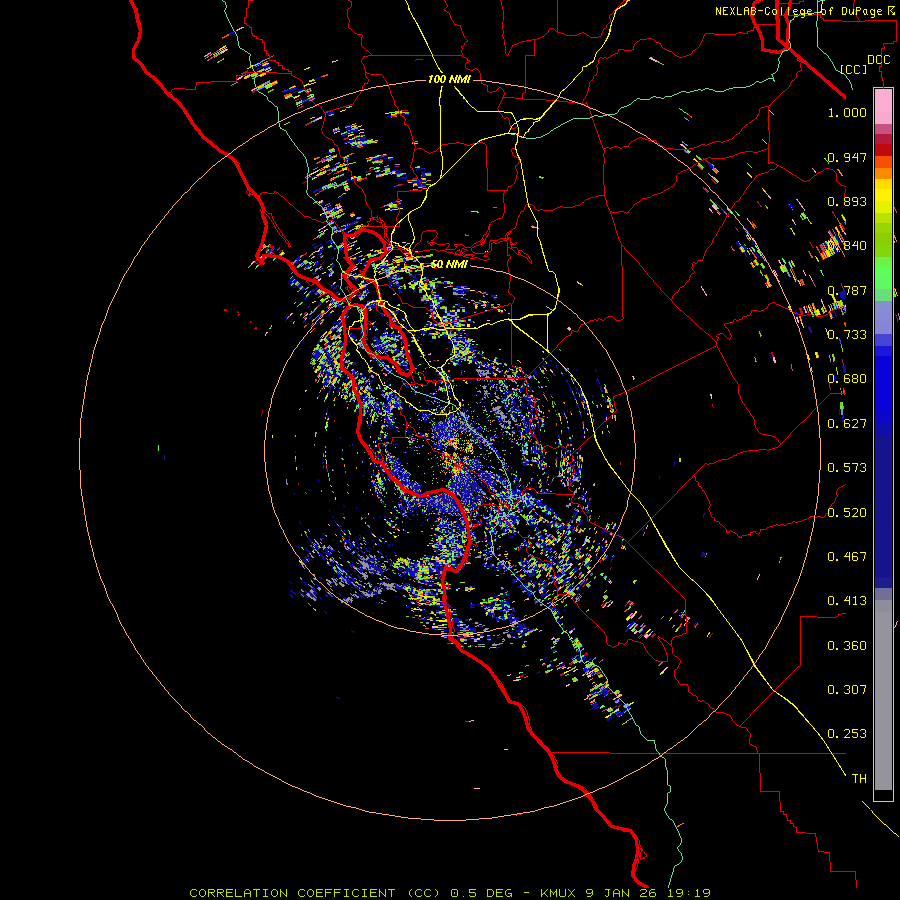This screenshot has width=900, height=900.
Task: Click the 0.253 legend value
Action: (847, 734)
